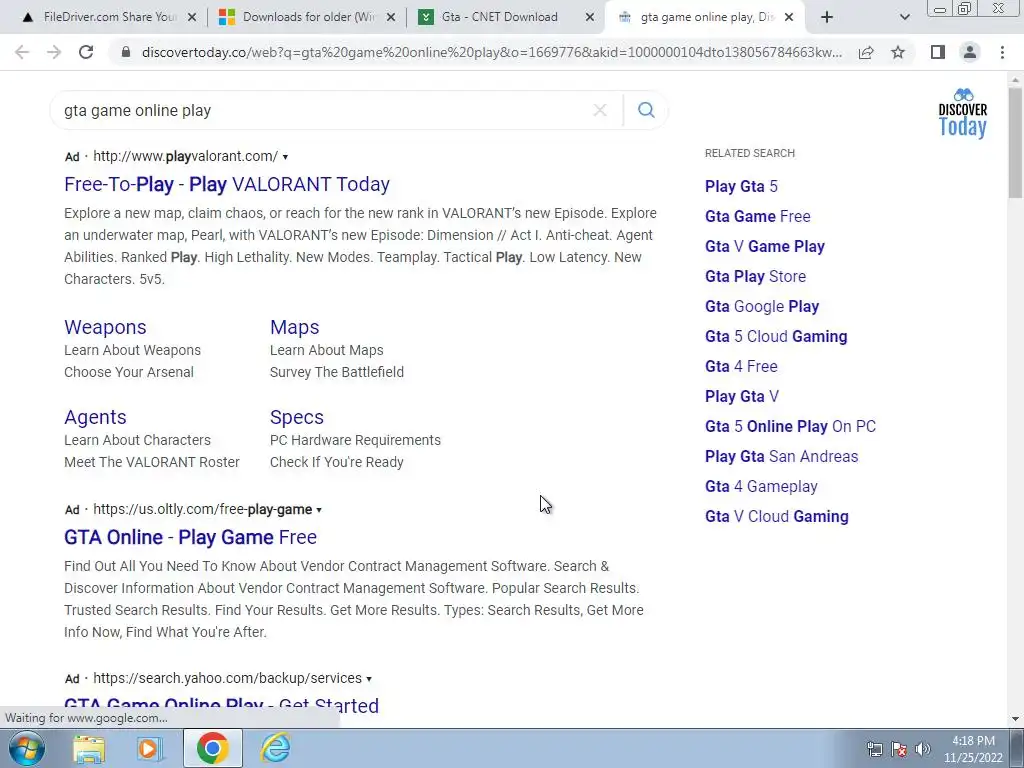Image resolution: width=1024 pixels, height=768 pixels.
Task: Go back with the browser back arrow
Action: click(22, 52)
